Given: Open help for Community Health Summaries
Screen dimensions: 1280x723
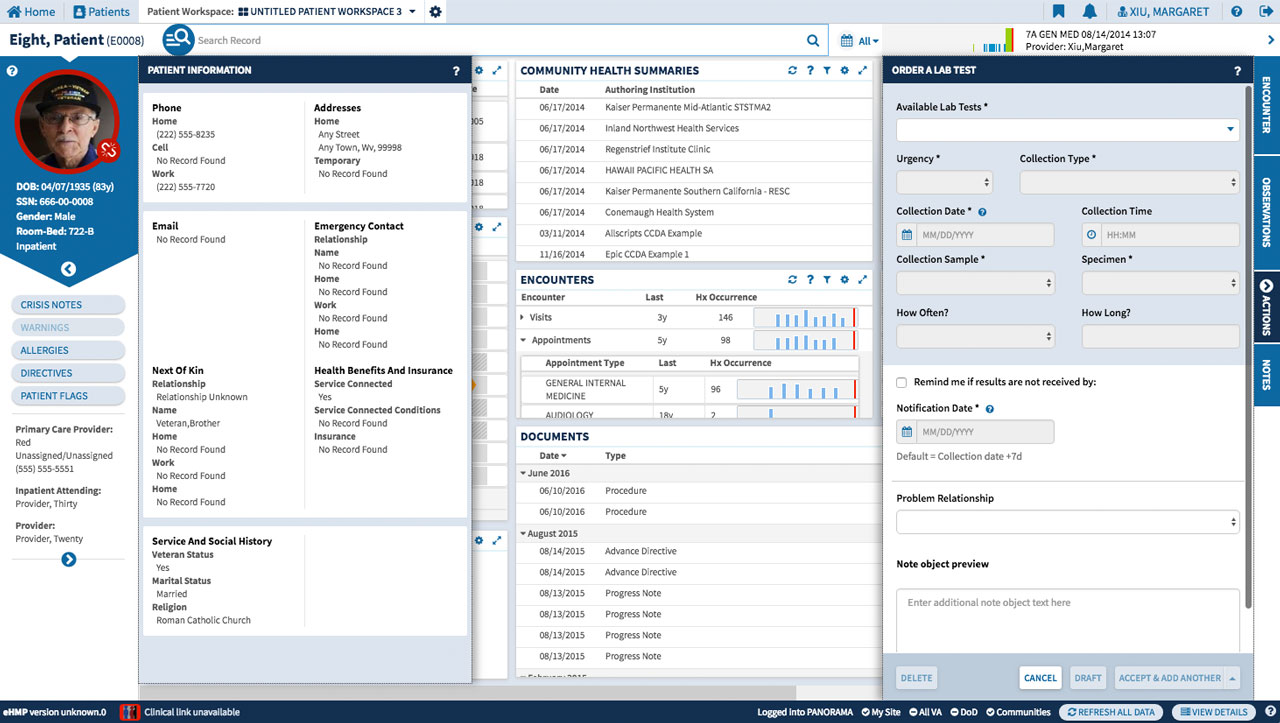Looking at the screenshot, I should coord(810,71).
